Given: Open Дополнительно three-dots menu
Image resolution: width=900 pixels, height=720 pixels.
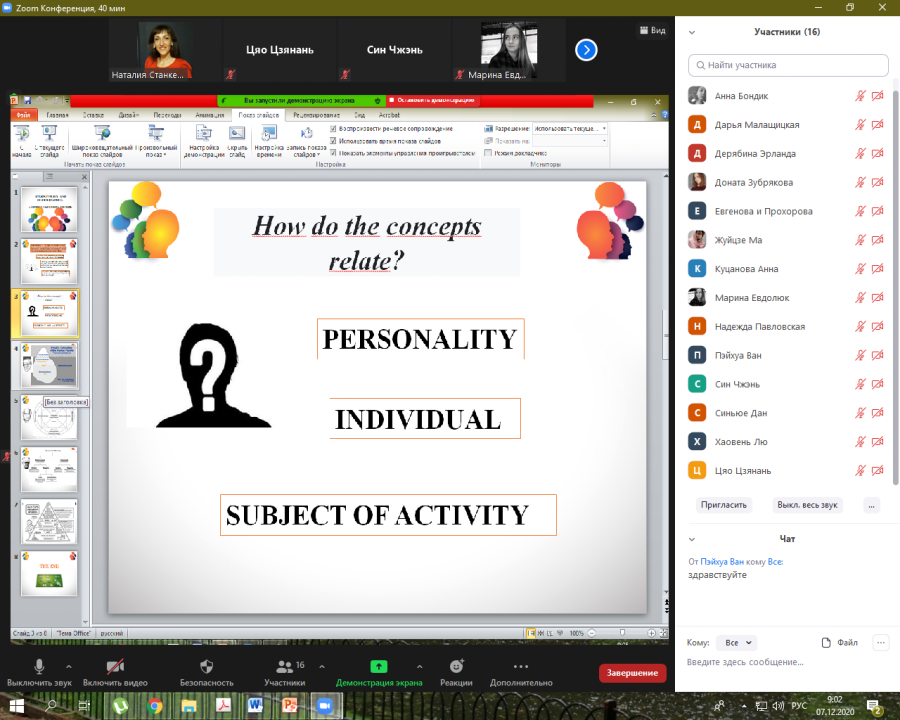Looking at the screenshot, I should pos(521,667).
